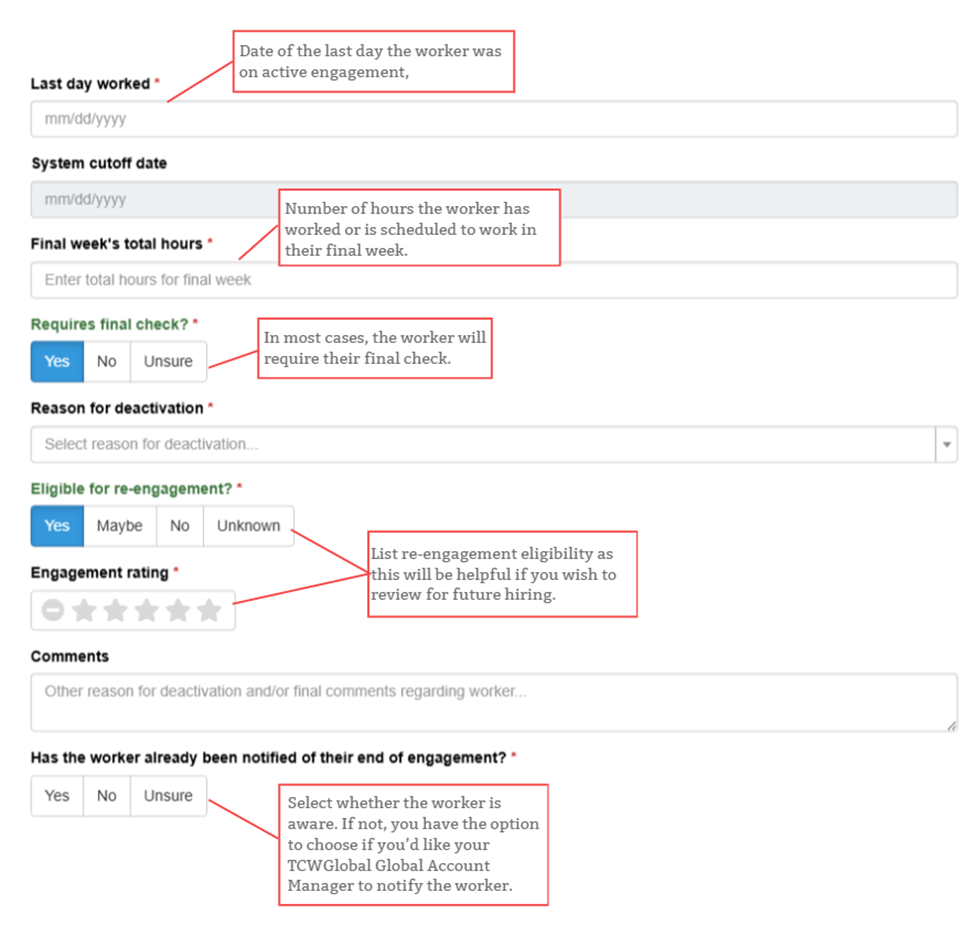Click Unsure for worker already notified
The image size is (975, 925).
[168, 796]
